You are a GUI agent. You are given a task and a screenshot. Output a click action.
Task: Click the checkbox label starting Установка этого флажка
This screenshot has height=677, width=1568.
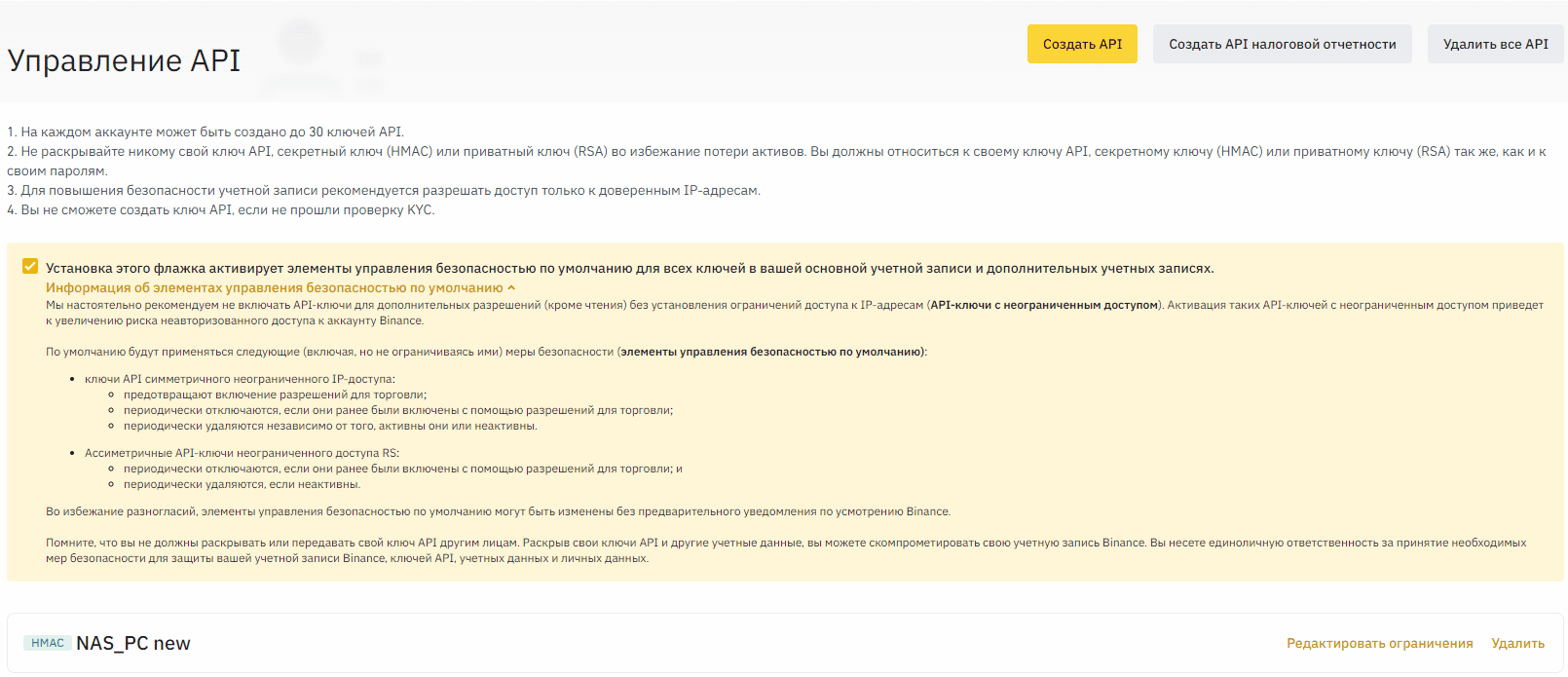[629, 268]
